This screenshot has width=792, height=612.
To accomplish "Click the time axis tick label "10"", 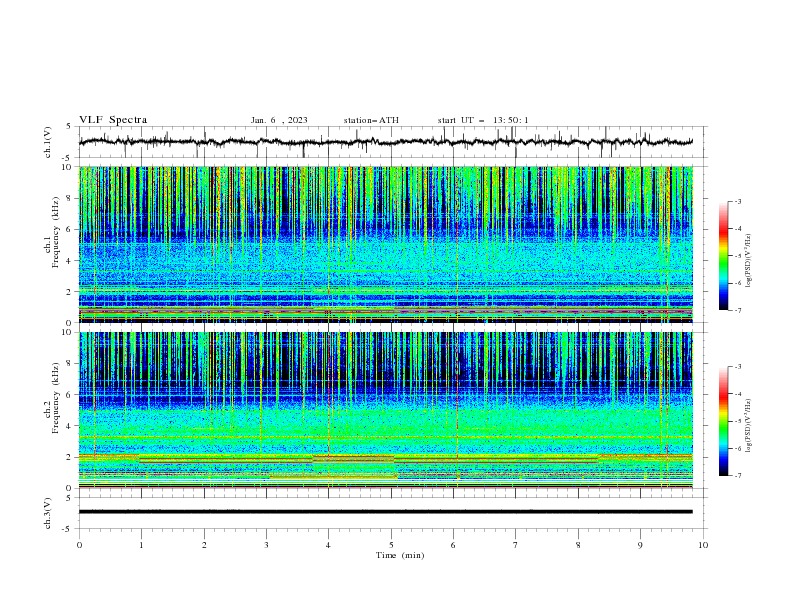I will (x=703, y=545).
